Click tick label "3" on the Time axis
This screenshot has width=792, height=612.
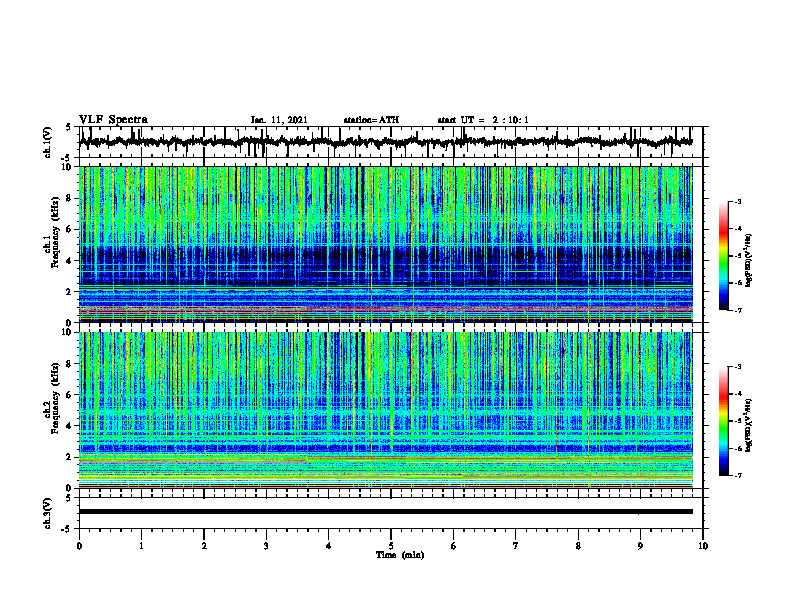(x=266, y=546)
